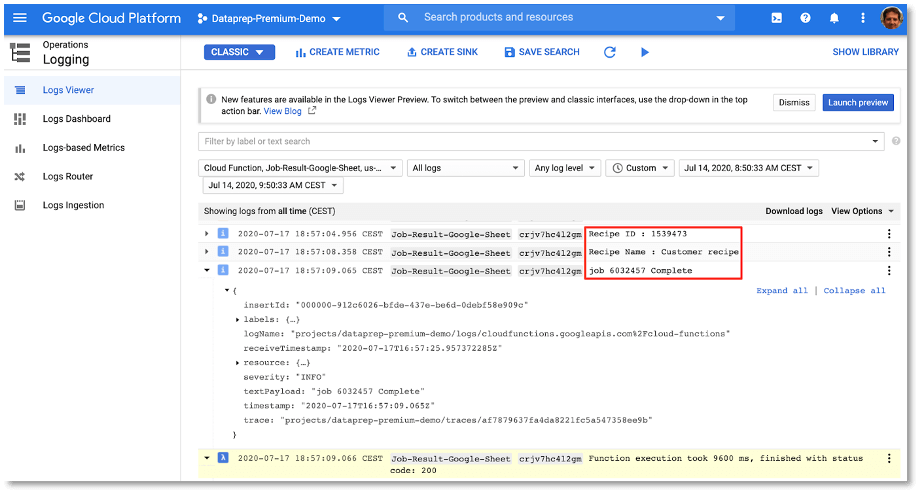Open the help question mark icon
Viewport: 920px width, 494px height.
(805, 18)
